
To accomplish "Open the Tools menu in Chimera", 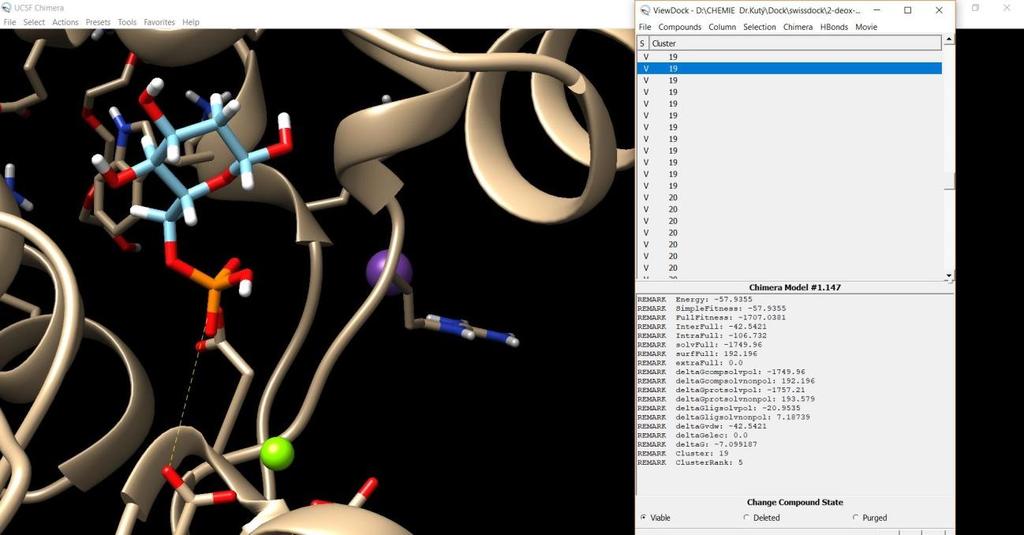I will click(x=127, y=22).
